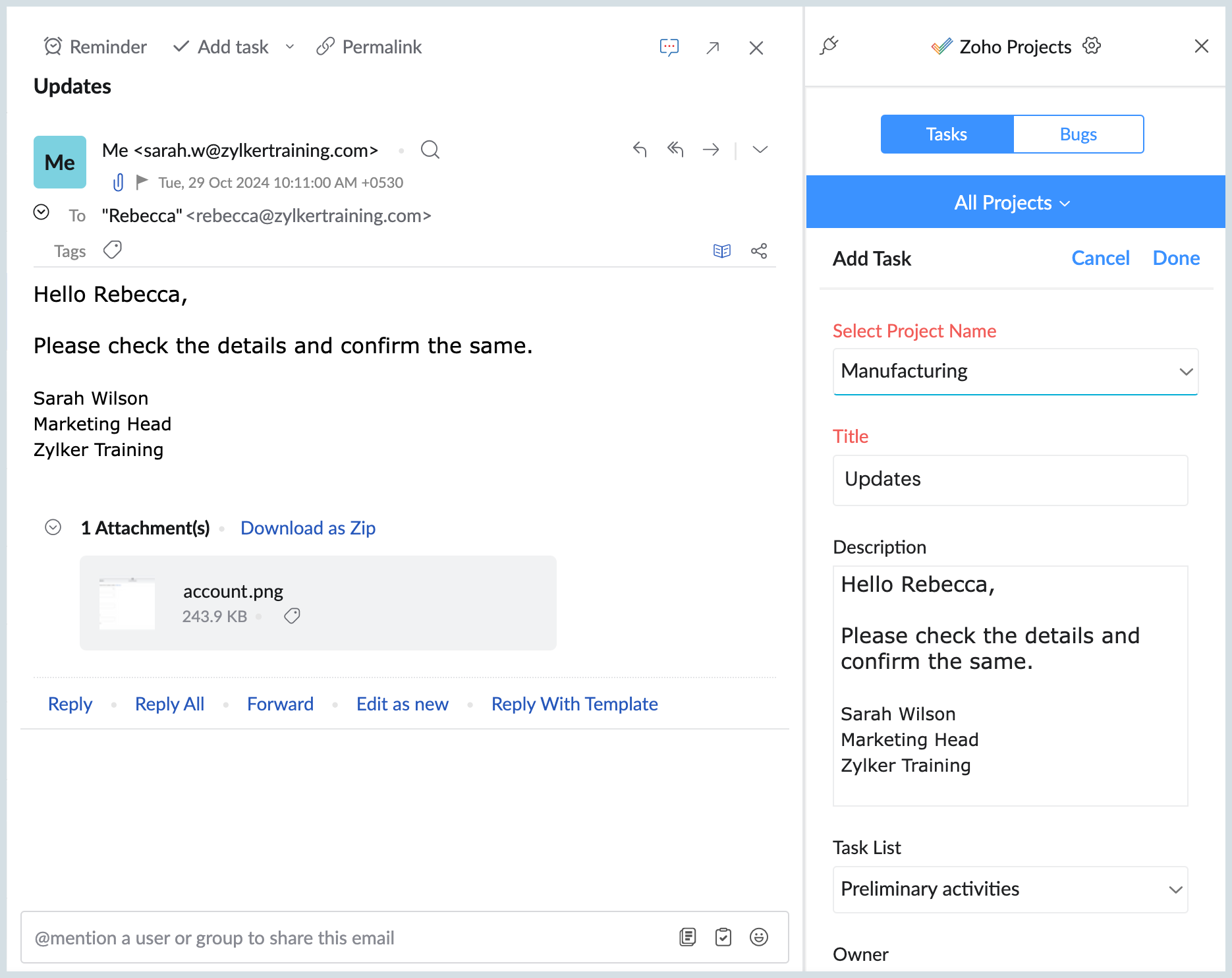1232x978 pixels.
Task: Toggle the flag on this email
Action: click(142, 182)
